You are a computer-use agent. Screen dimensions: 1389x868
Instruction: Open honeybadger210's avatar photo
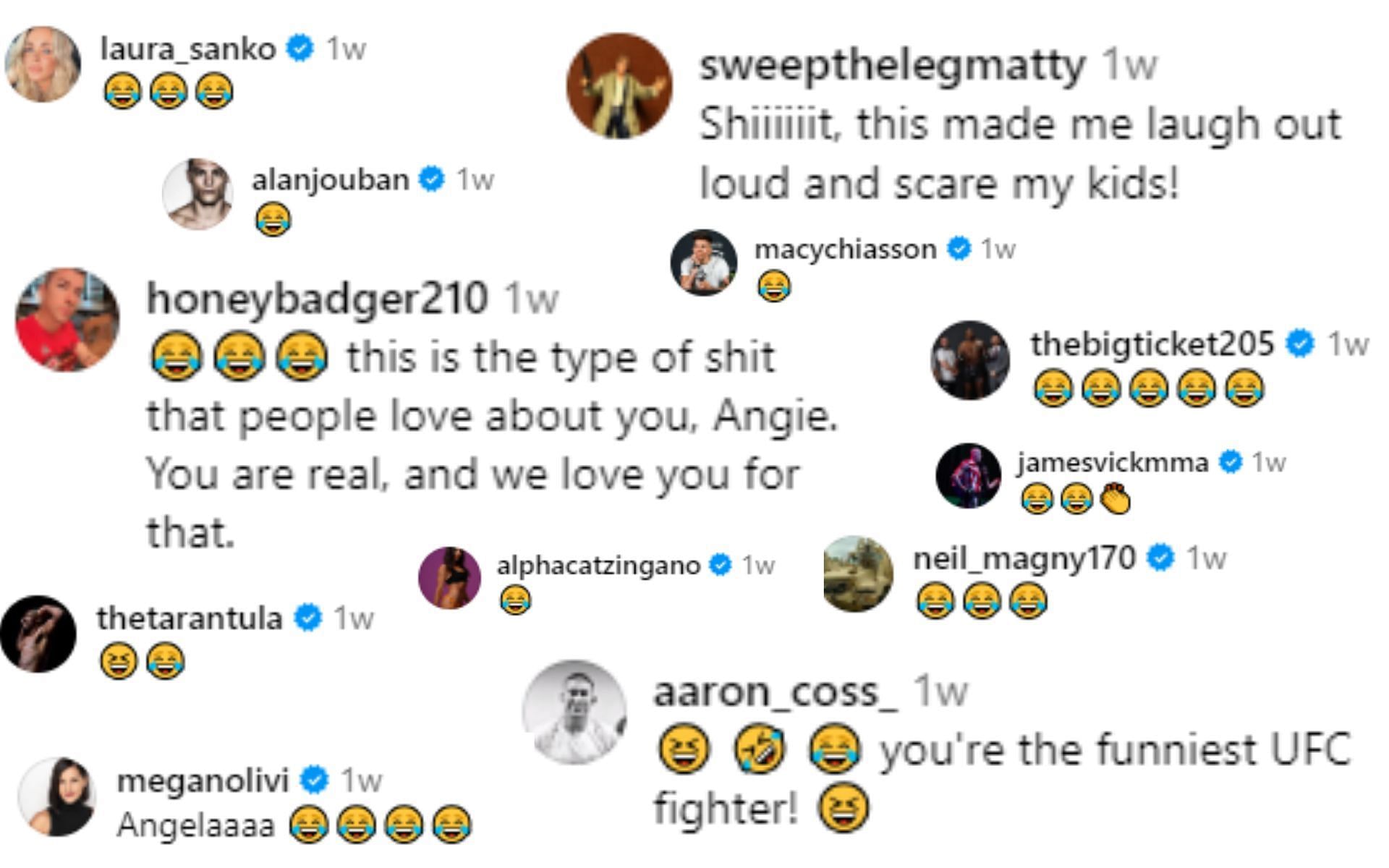coord(67,320)
